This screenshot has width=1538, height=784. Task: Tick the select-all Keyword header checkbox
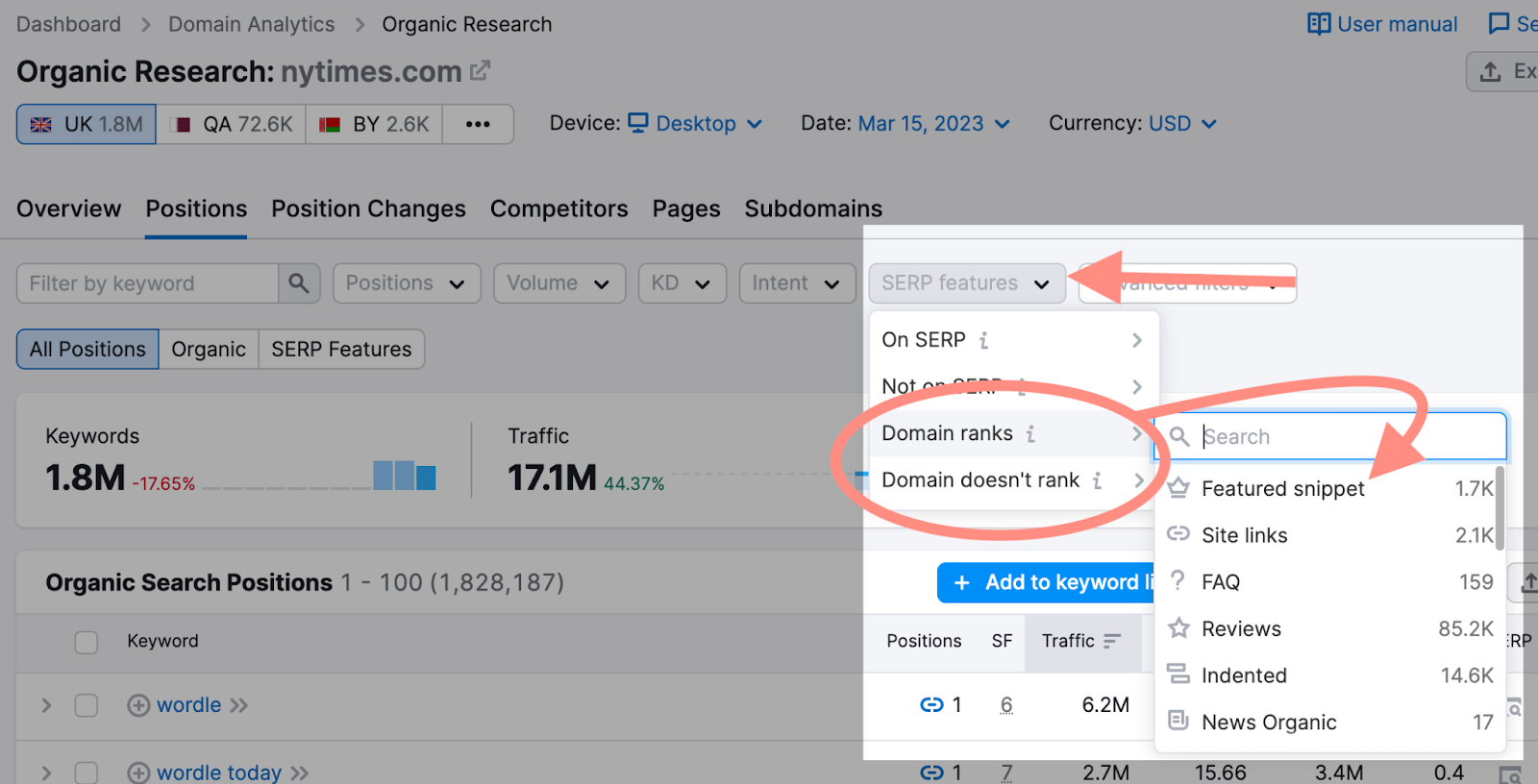tap(87, 642)
